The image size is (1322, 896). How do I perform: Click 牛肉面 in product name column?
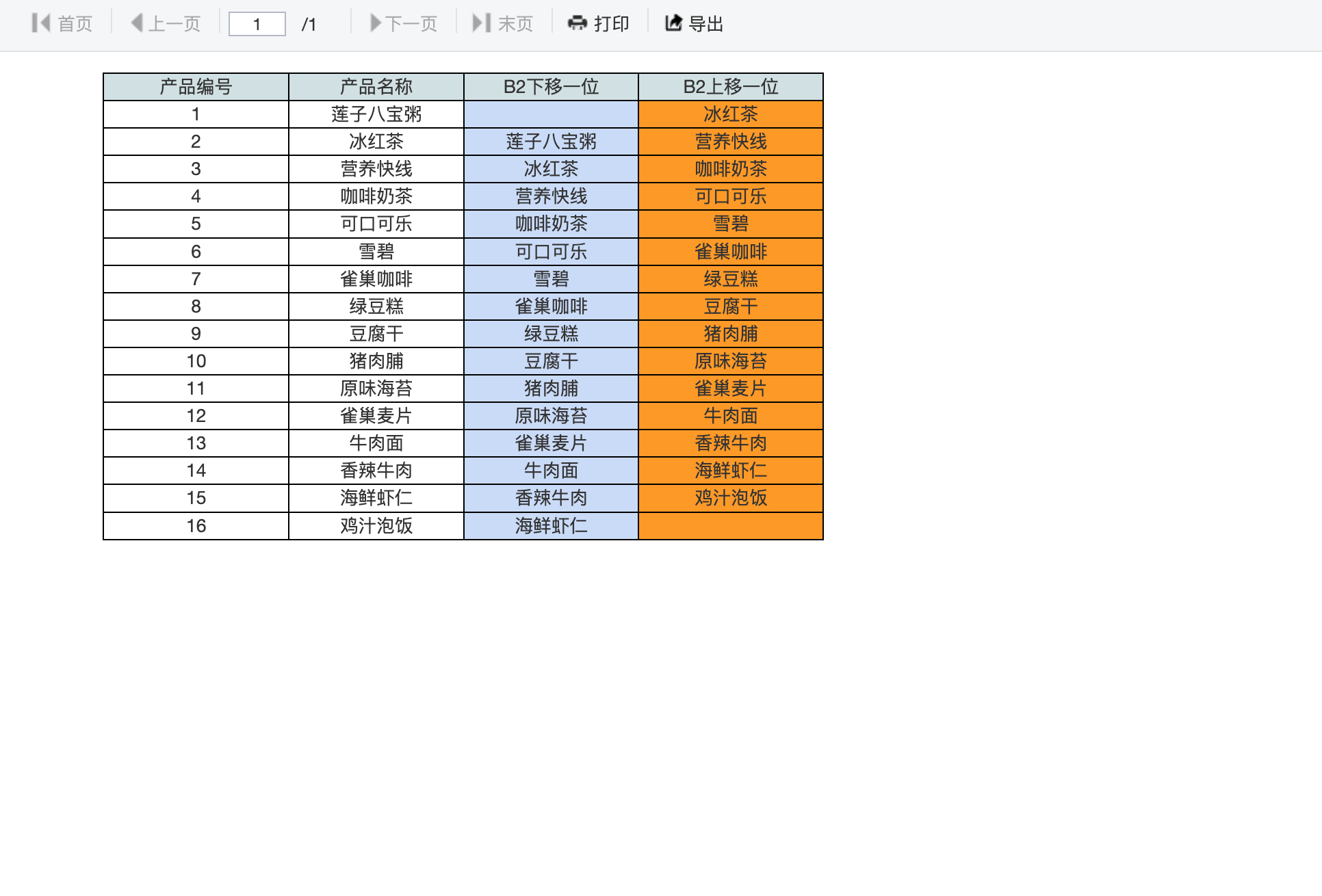(x=376, y=443)
